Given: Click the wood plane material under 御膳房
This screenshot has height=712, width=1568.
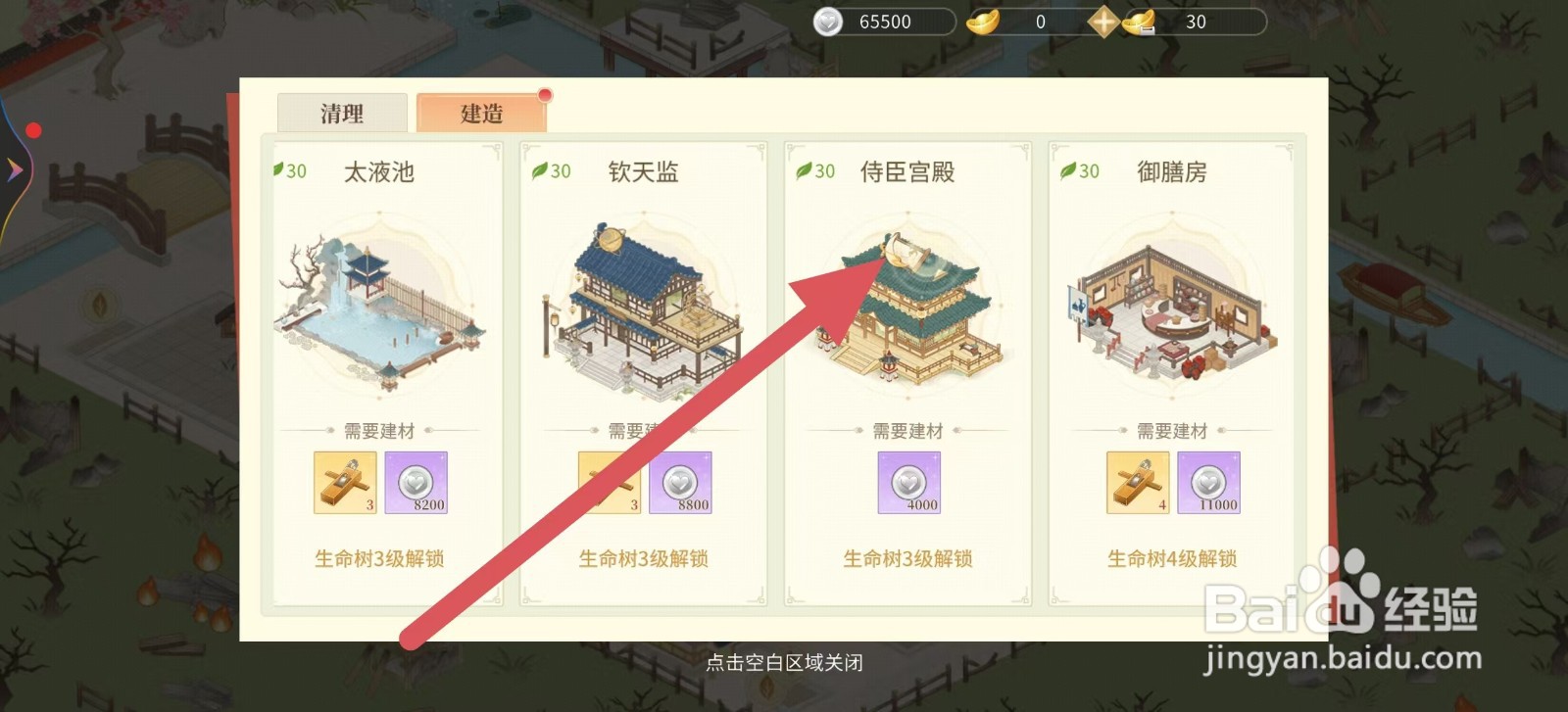Looking at the screenshot, I should (x=1138, y=483).
